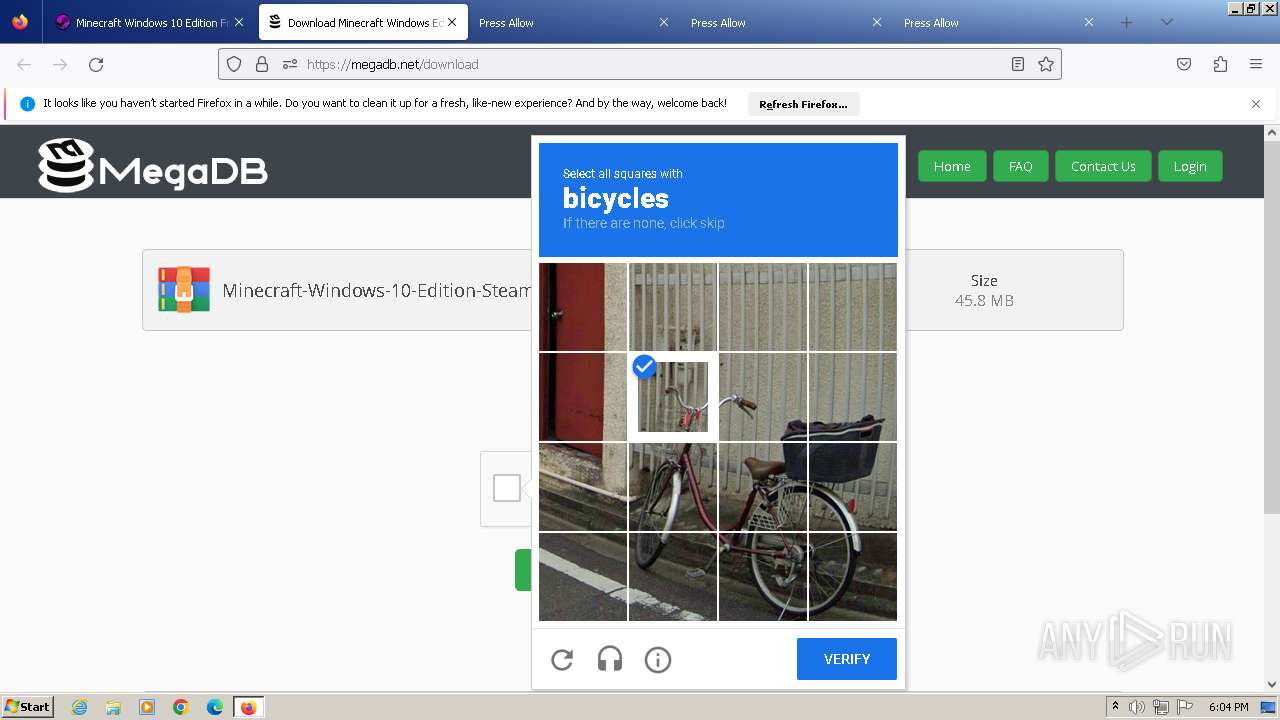Open the Firefox application menu

coord(1256,64)
